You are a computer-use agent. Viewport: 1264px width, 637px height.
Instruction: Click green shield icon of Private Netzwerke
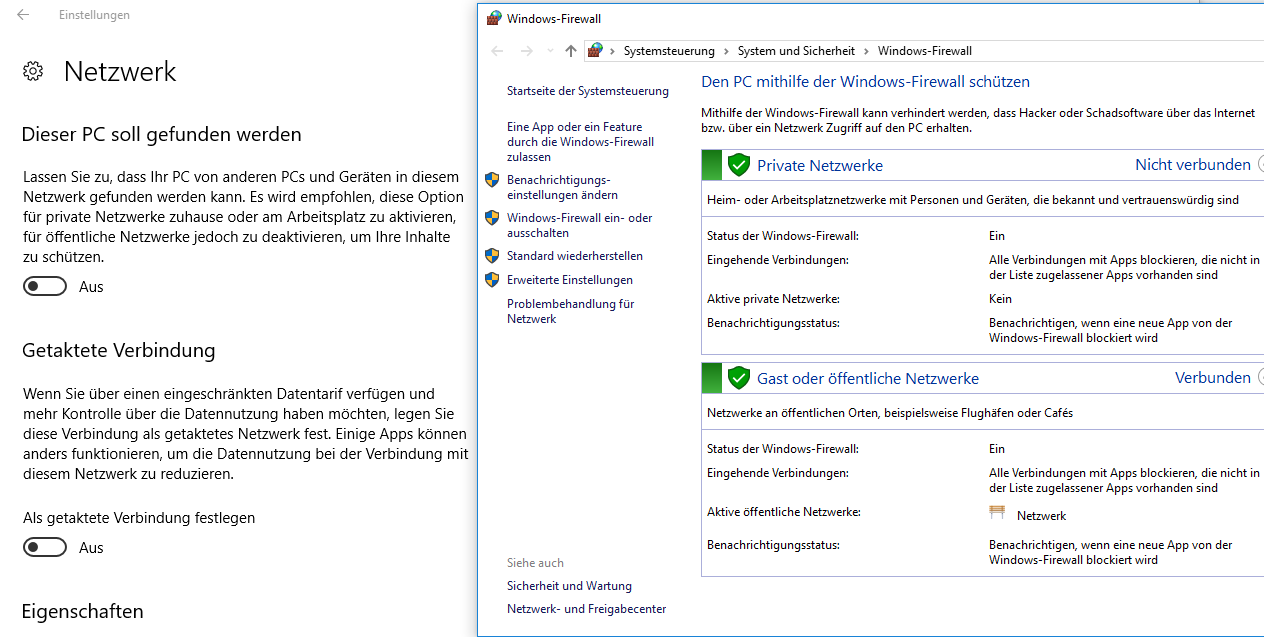tap(739, 165)
